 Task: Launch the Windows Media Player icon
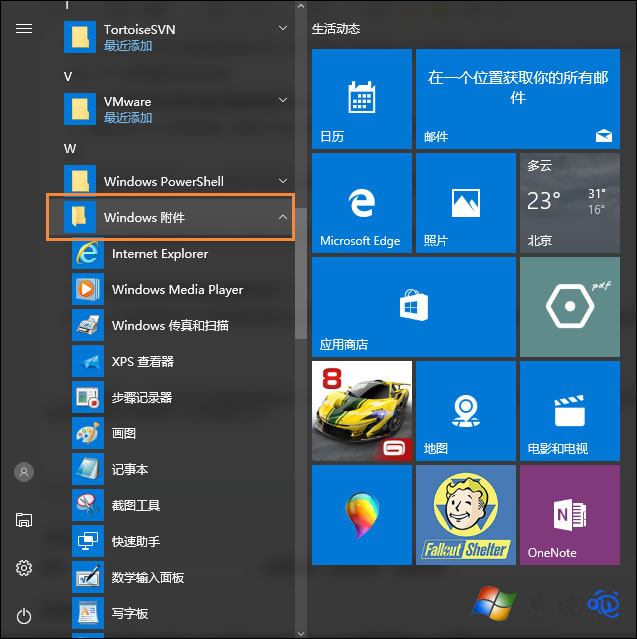click(x=88, y=289)
